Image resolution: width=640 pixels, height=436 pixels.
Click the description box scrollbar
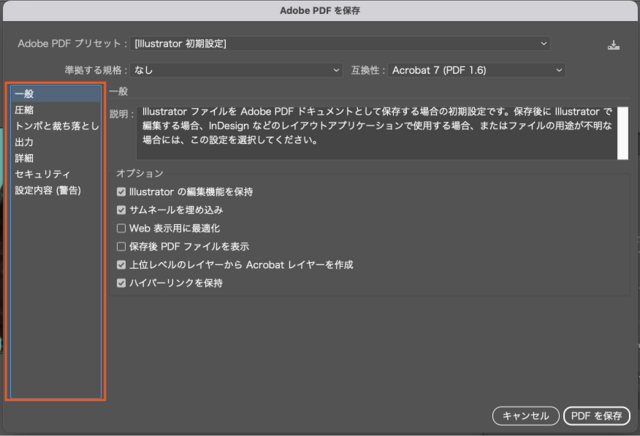(623, 133)
